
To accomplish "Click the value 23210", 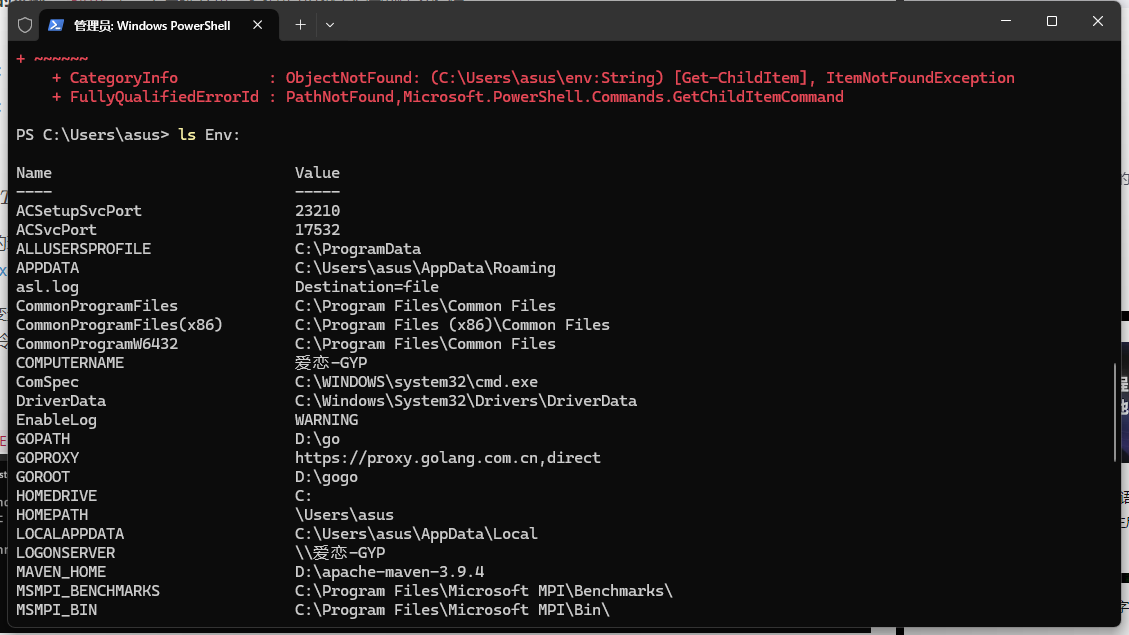I will 318,211.
